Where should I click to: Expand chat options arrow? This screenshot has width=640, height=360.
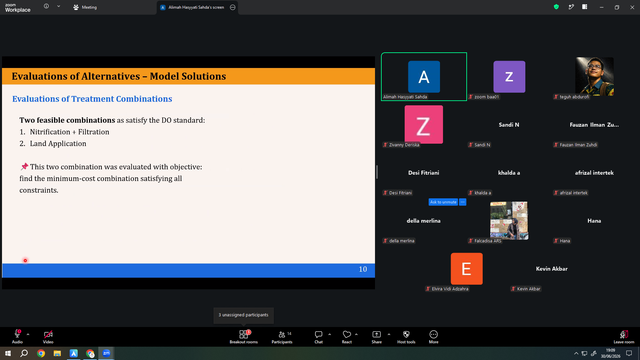pyautogui.click(x=329, y=334)
